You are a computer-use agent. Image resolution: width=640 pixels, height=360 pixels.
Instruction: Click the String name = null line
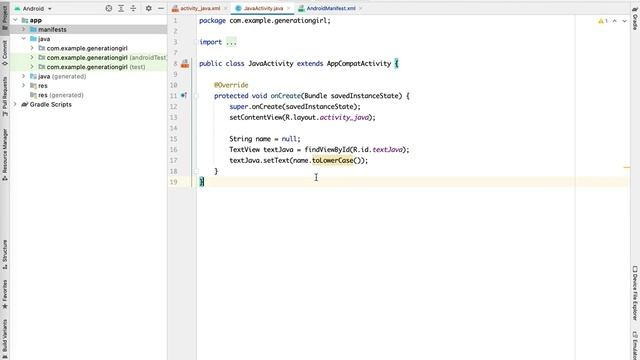point(264,139)
